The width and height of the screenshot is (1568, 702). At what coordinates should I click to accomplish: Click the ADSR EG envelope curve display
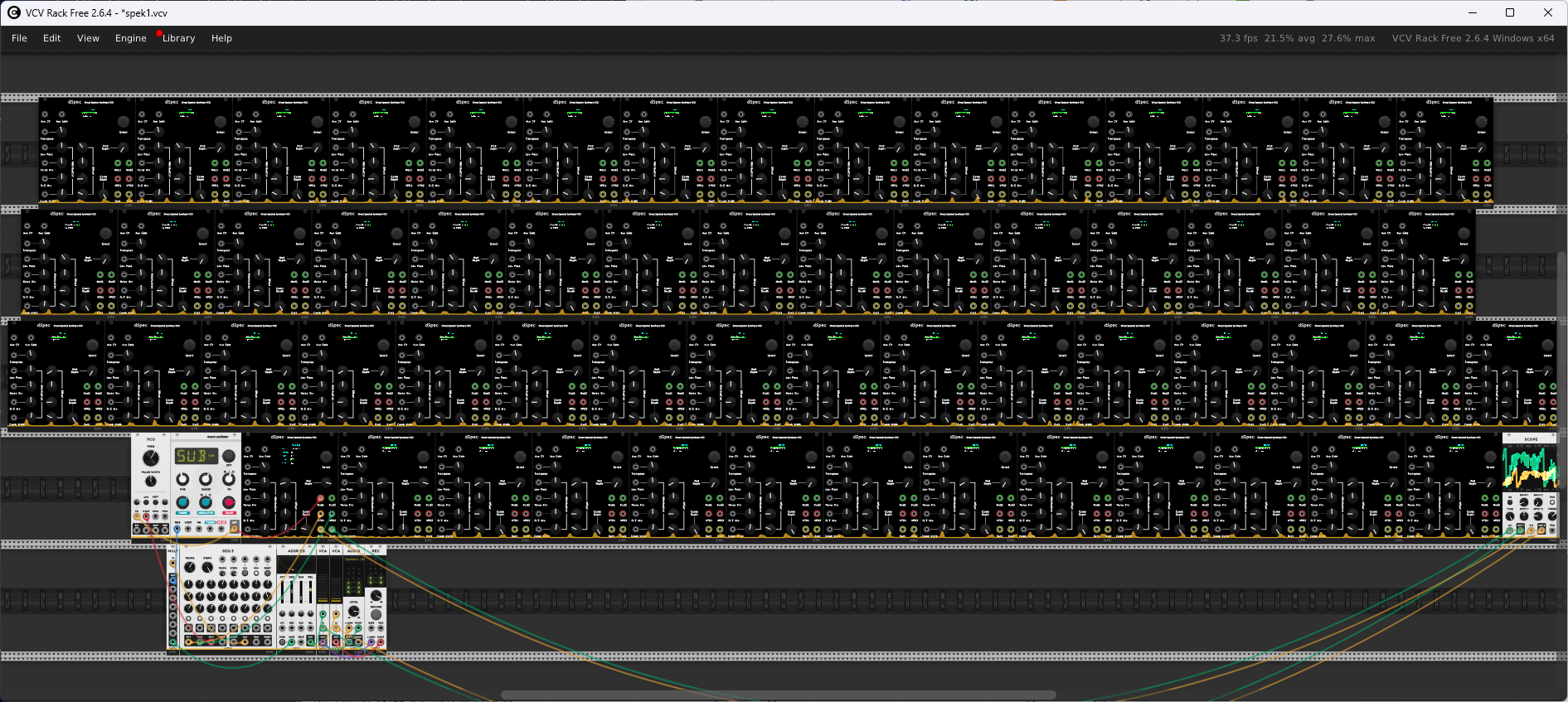coord(296,564)
